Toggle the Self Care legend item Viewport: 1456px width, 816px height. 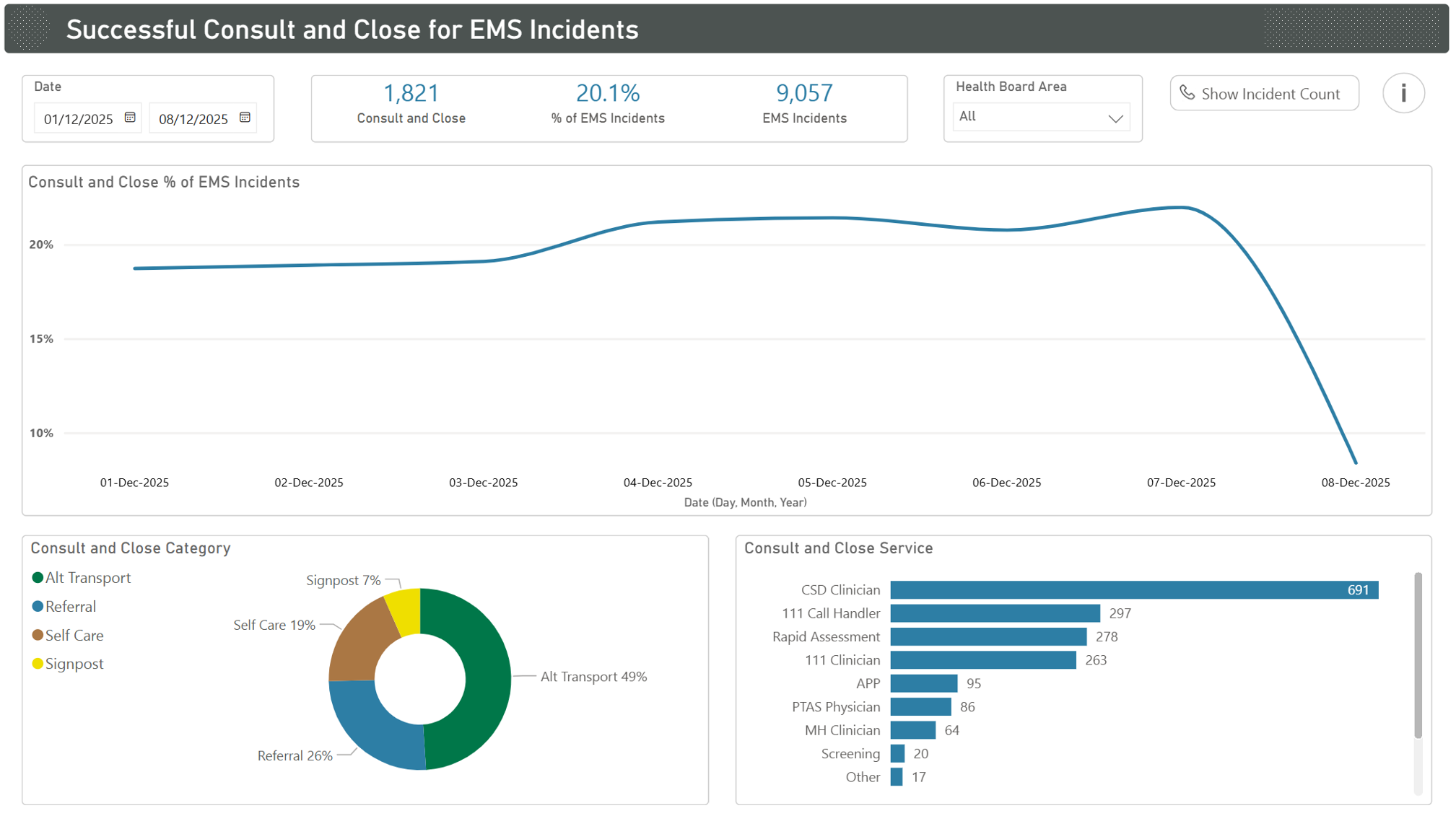[x=74, y=635]
